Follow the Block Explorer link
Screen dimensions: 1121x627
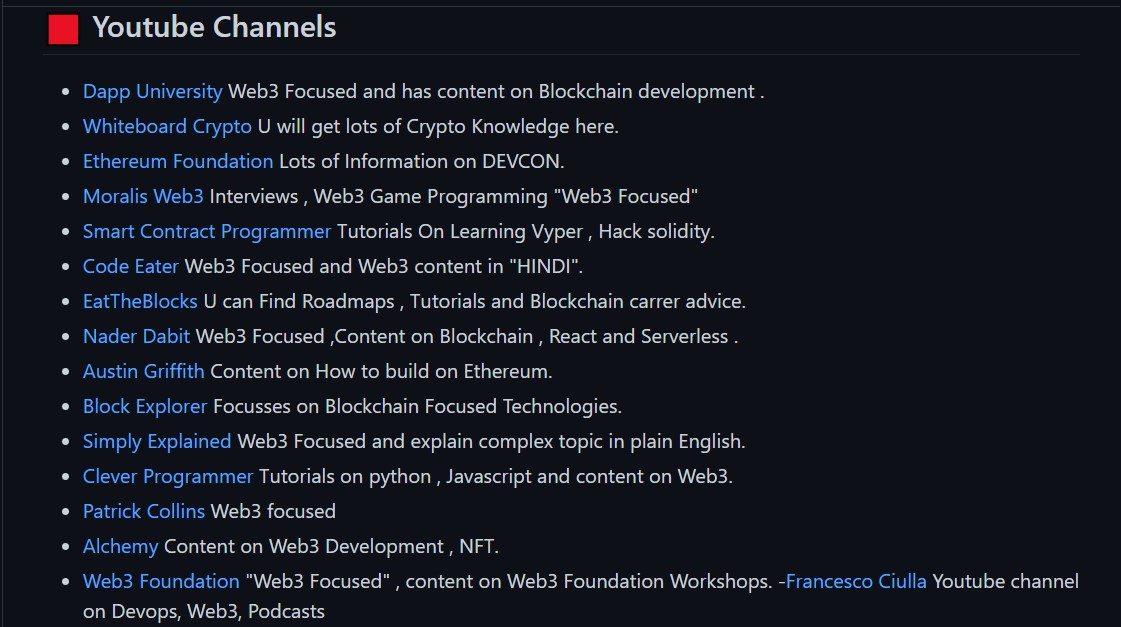pyautogui.click(x=145, y=407)
